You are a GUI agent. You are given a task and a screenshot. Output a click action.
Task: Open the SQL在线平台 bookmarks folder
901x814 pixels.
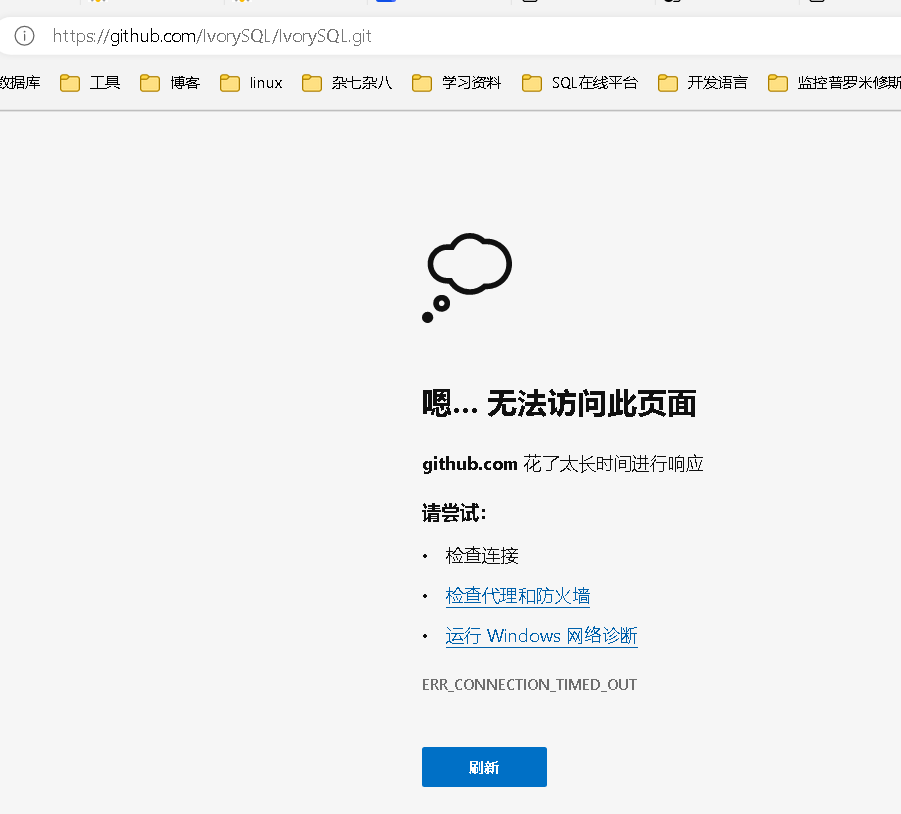(x=580, y=83)
